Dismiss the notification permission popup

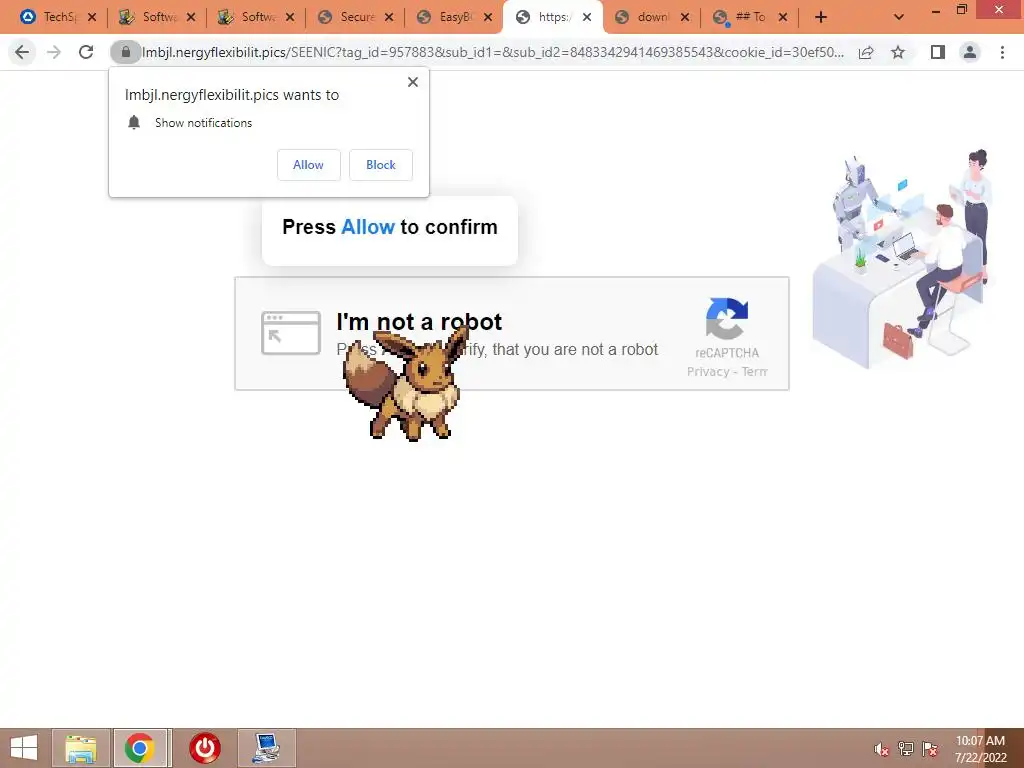(413, 82)
